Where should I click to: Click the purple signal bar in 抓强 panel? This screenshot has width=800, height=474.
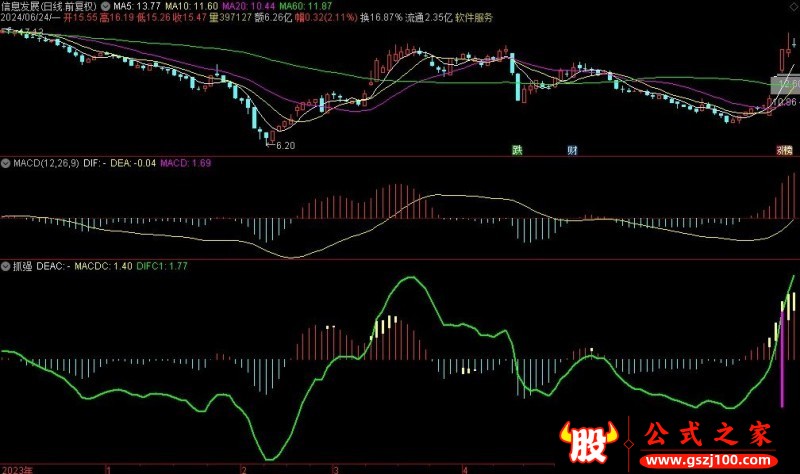(x=782, y=358)
